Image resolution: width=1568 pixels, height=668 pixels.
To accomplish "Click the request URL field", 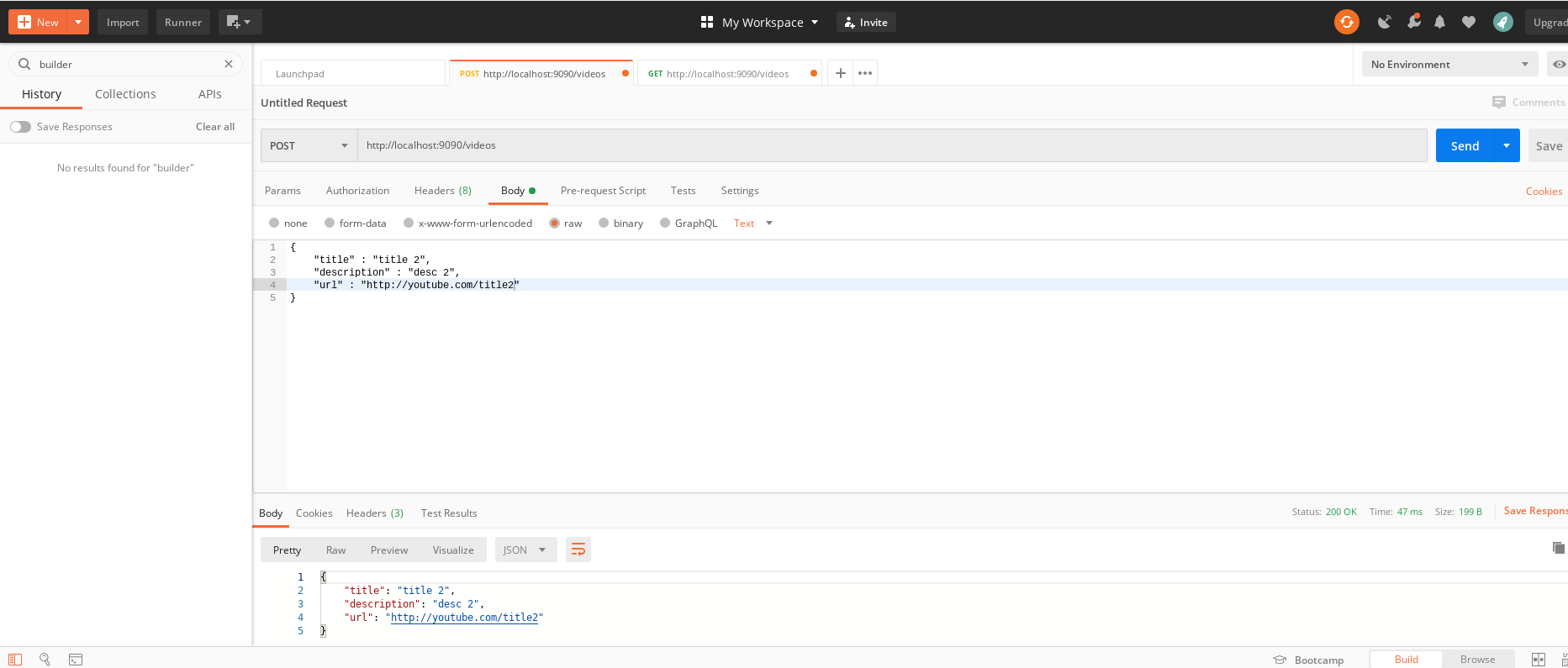I will 892,145.
